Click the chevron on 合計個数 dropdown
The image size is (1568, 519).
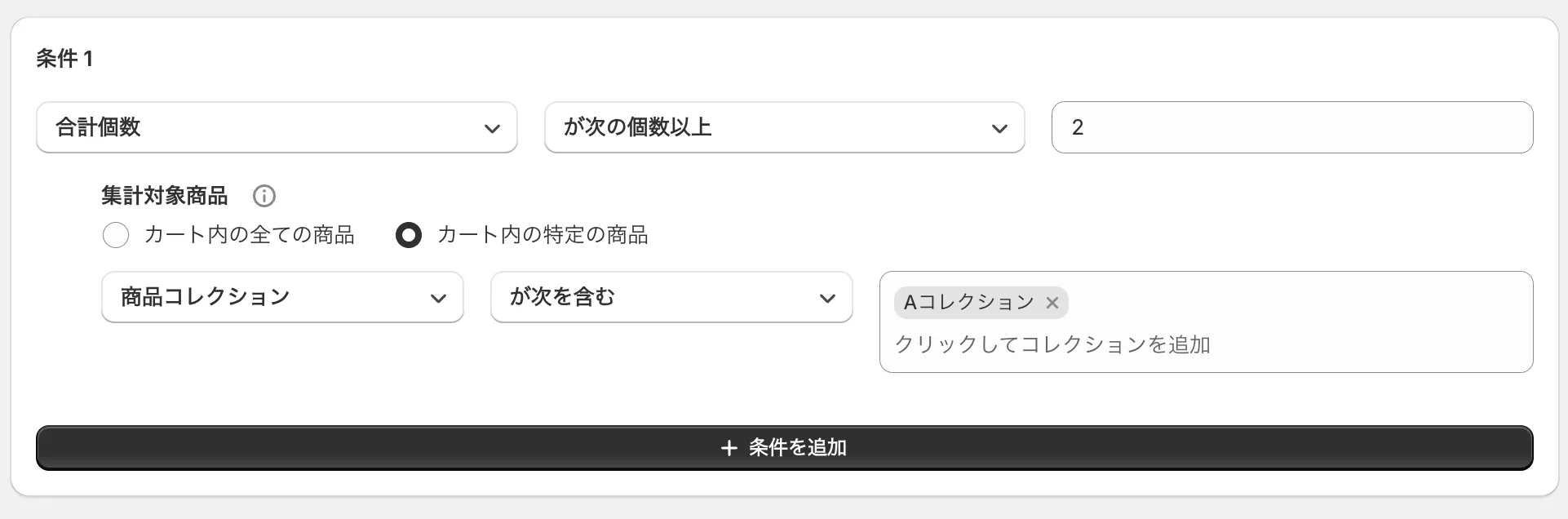pos(492,127)
